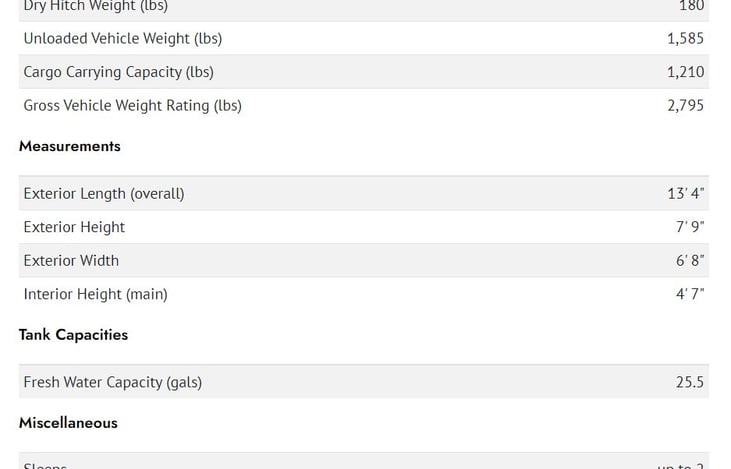Click the 25.5 fresh water value
Screen dimensions: 731x469
(x=689, y=382)
